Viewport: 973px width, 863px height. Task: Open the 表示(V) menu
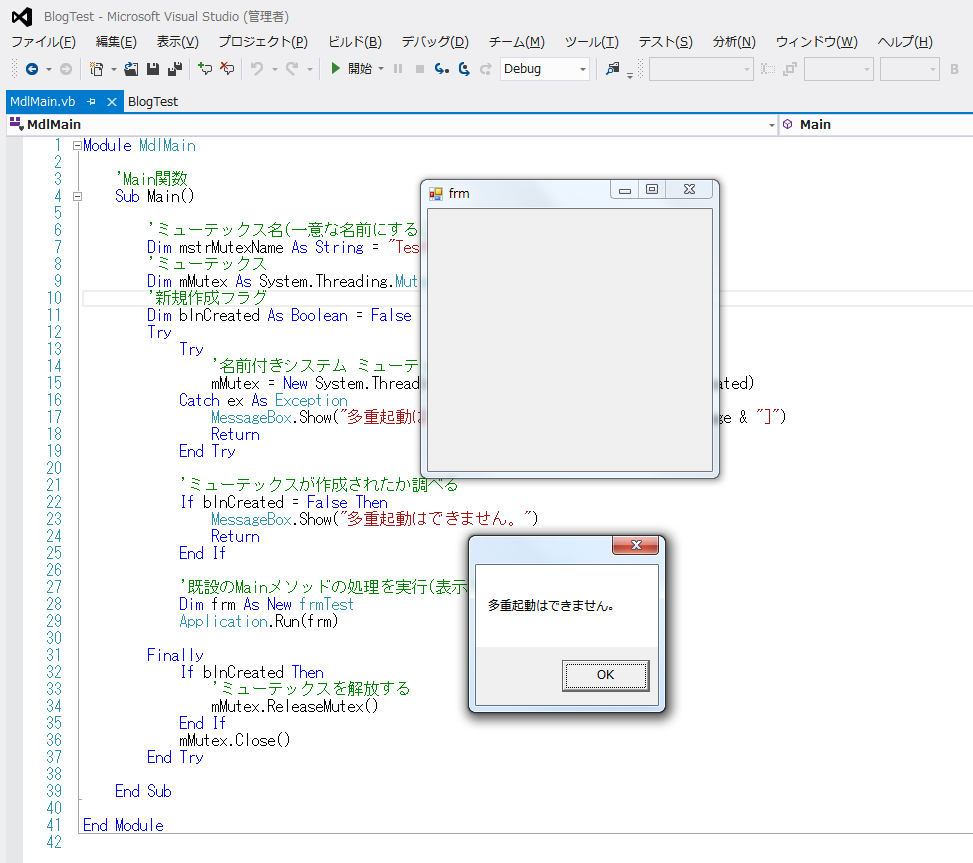coord(177,42)
